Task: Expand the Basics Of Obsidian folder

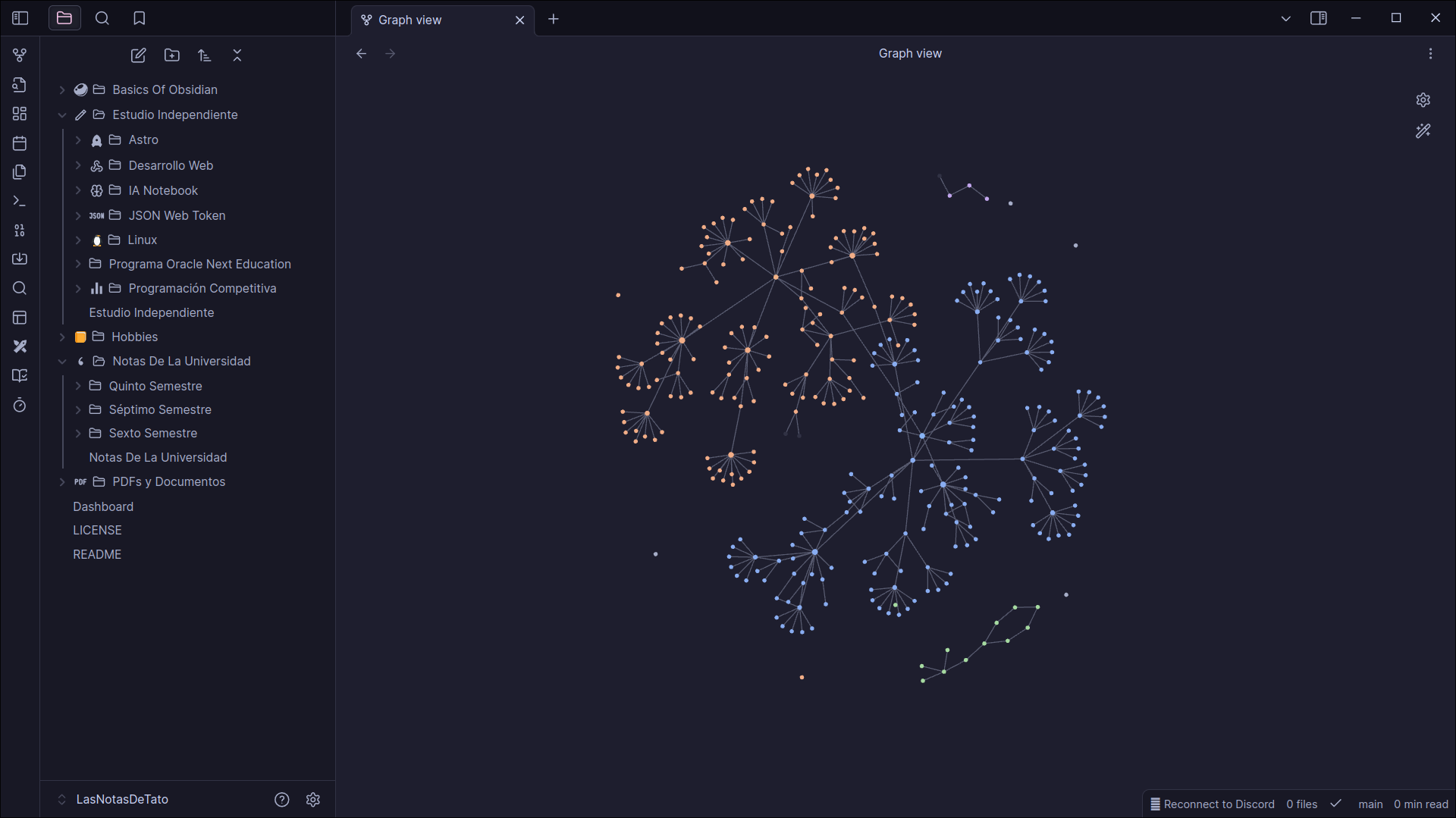Action: coord(62,89)
